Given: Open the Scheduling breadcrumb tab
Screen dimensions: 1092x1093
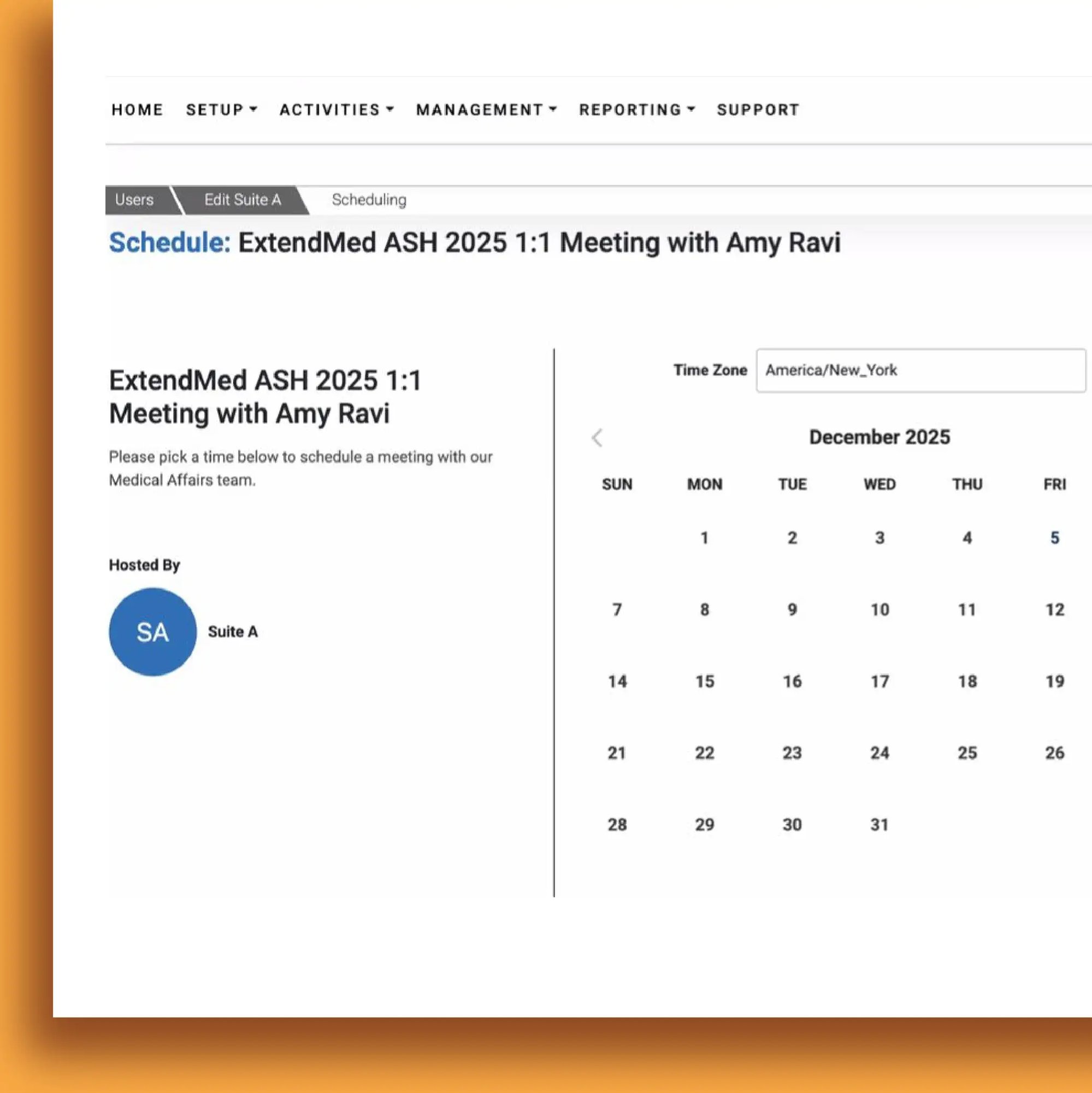Looking at the screenshot, I should pyautogui.click(x=368, y=199).
